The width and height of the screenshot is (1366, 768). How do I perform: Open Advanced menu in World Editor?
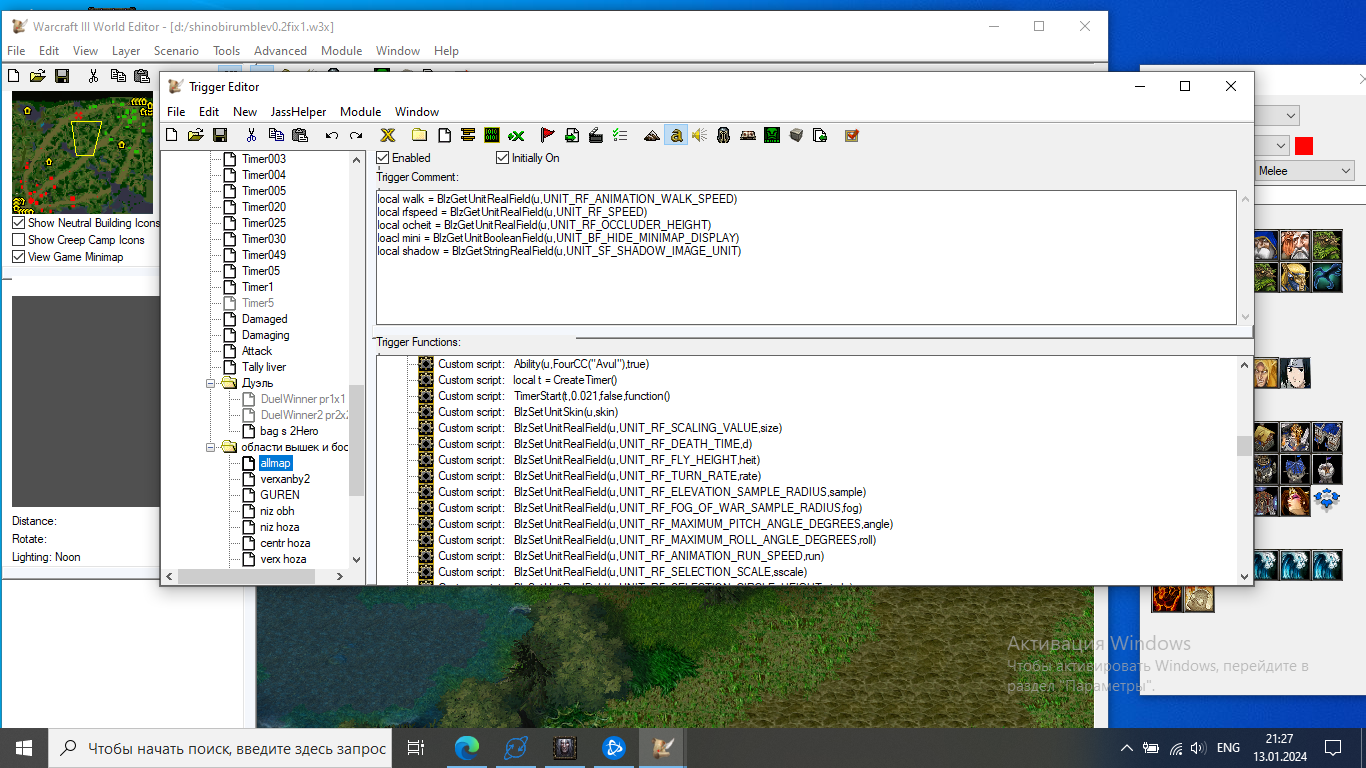point(280,51)
